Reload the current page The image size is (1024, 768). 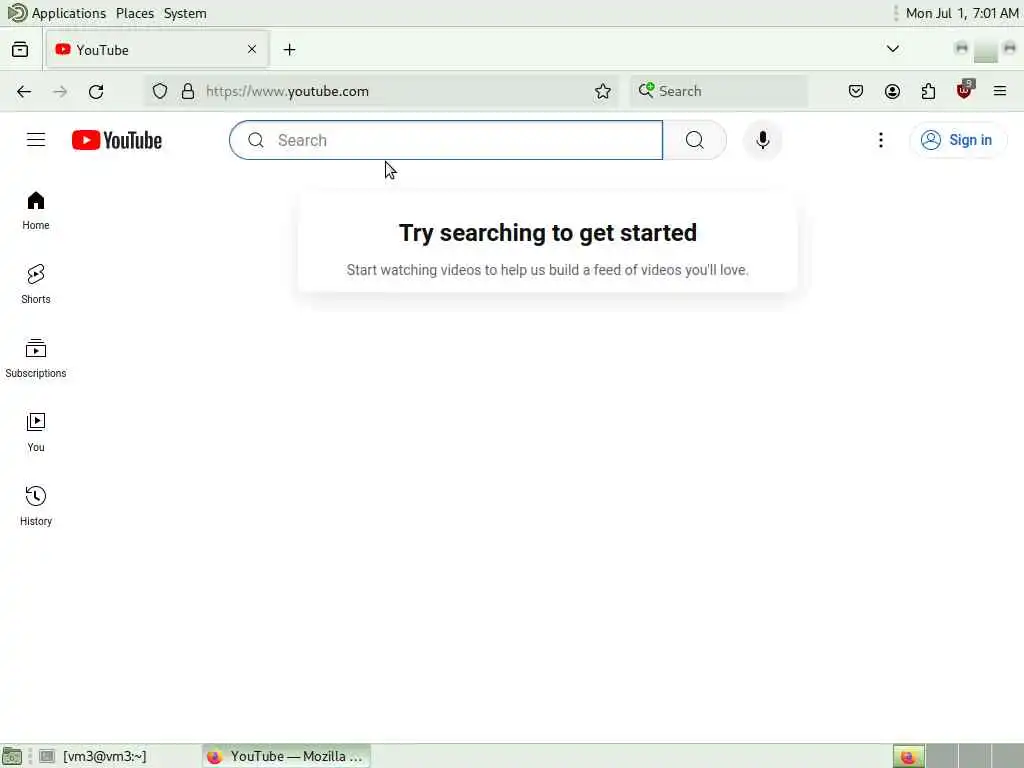pyautogui.click(x=96, y=91)
